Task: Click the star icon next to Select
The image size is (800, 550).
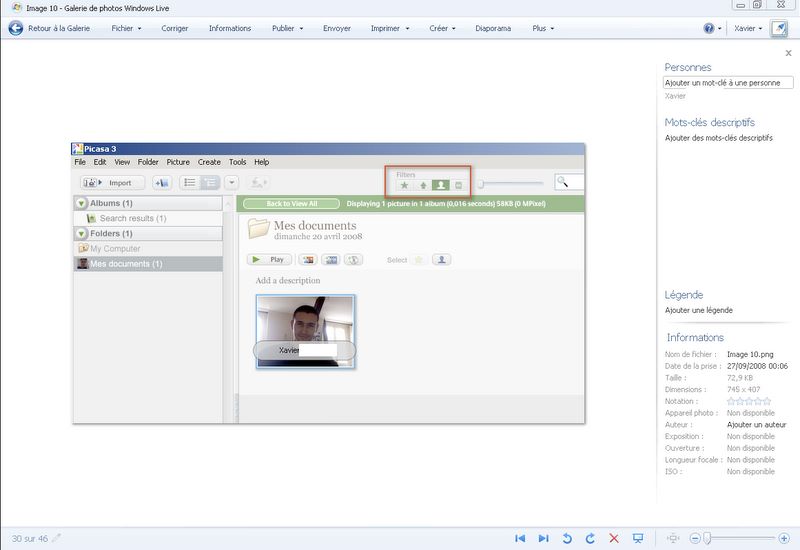Action: (x=418, y=260)
